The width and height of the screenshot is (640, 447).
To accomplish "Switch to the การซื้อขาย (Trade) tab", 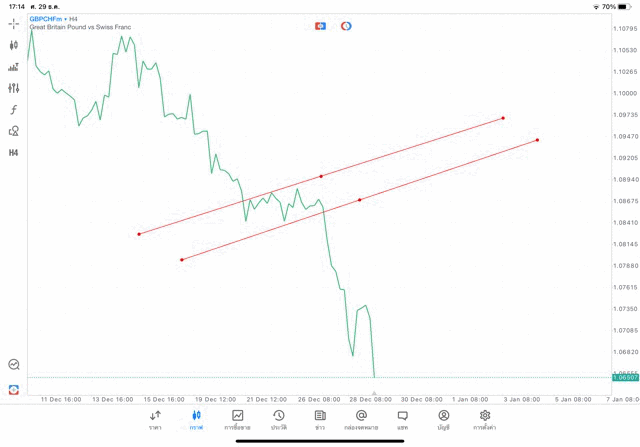I will click(x=237, y=419).
